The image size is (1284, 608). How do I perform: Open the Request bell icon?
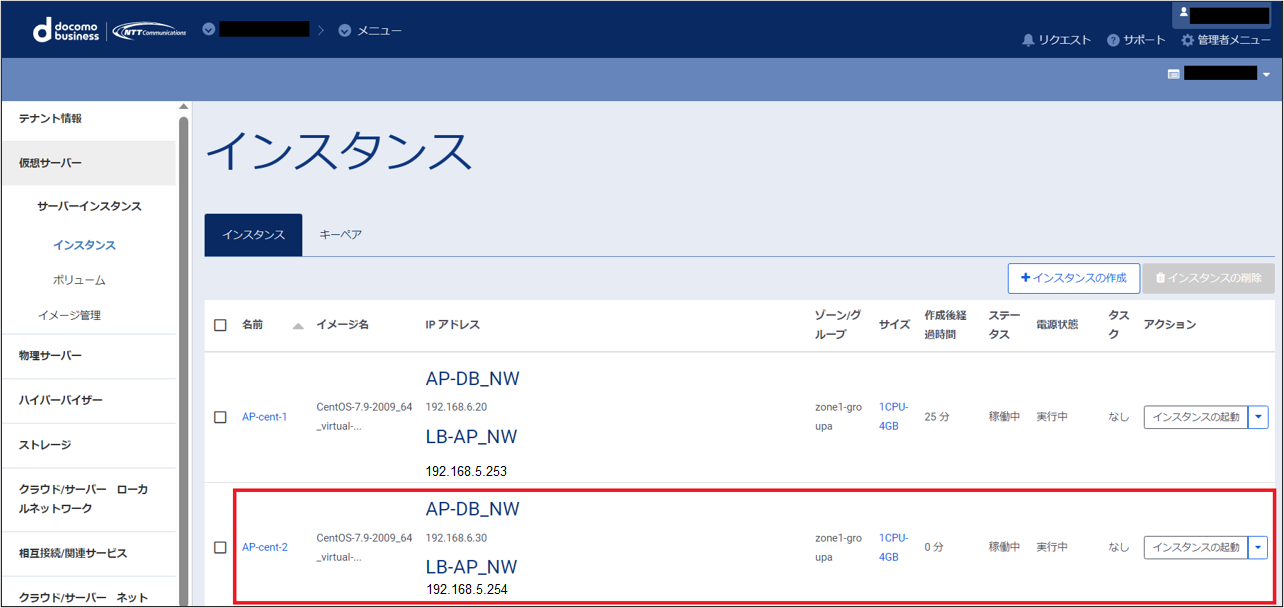[x=1028, y=40]
